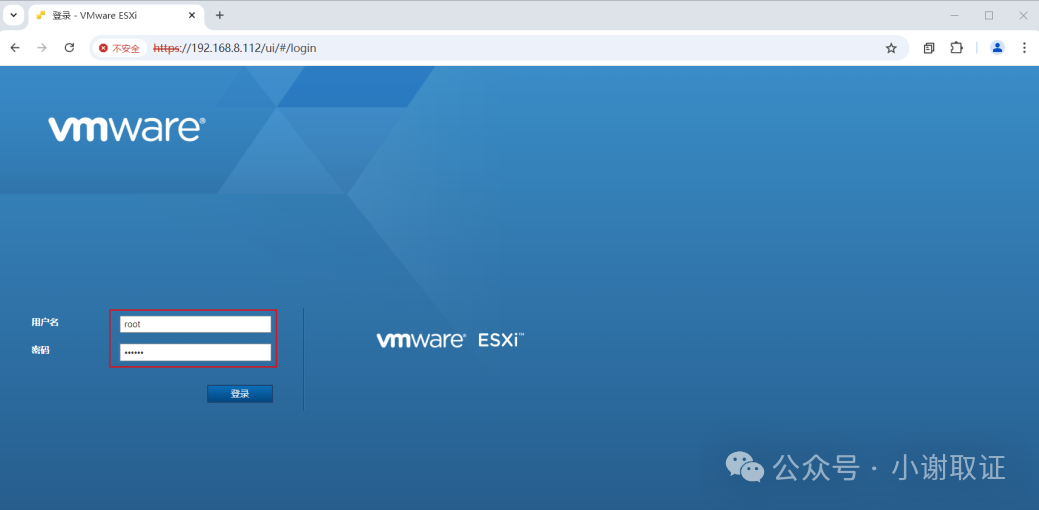Screen dimensions: 1039x510
Task: Click the large vmware logo
Action: (x=127, y=129)
